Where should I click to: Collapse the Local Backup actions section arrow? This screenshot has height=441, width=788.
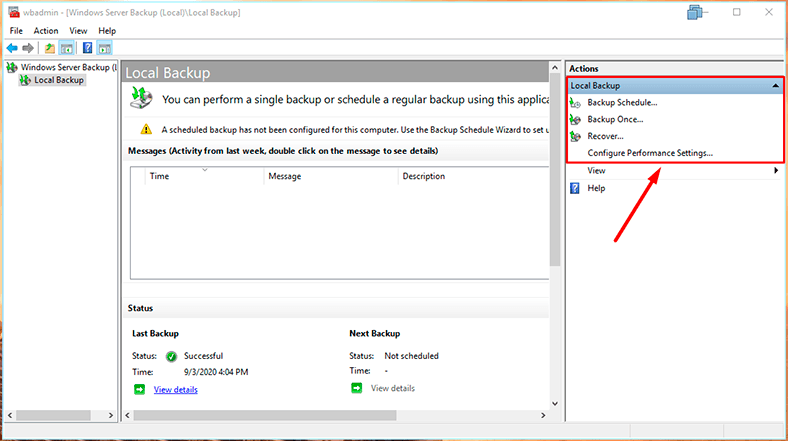click(x=775, y=86)
